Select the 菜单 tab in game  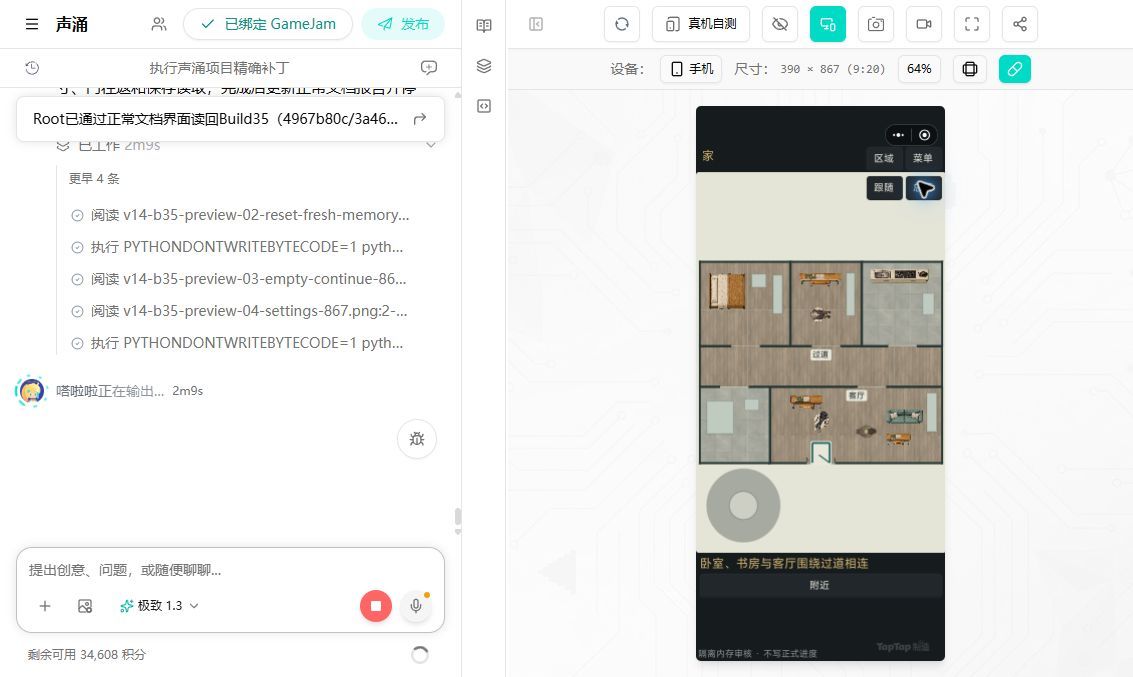(x=922, y=158)
